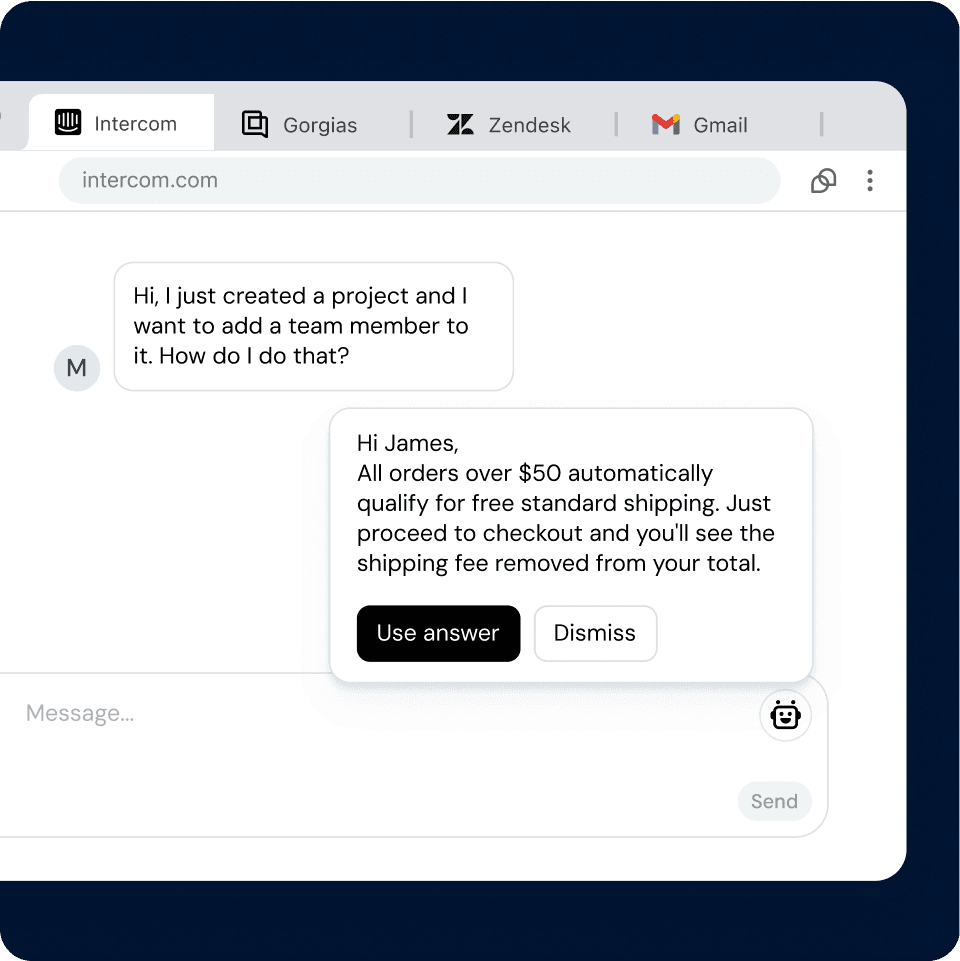Screen dimensions: 960x961
Task: Open the browser extension icon beside the address bar
Action: 823,181
